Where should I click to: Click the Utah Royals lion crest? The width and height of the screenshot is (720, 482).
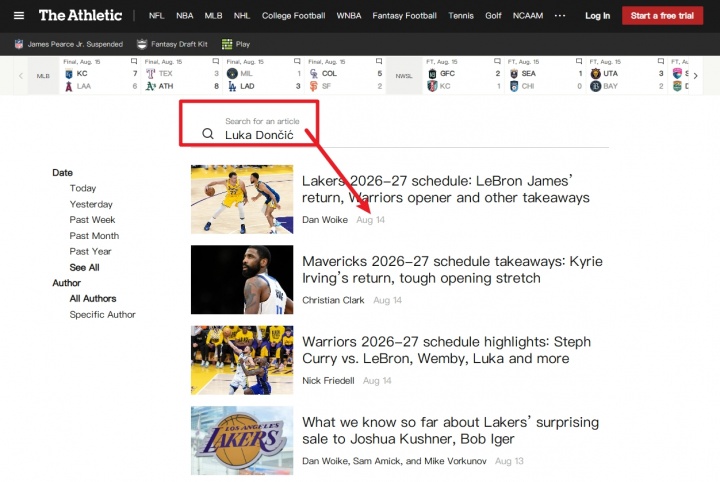[x=596, y=73]
